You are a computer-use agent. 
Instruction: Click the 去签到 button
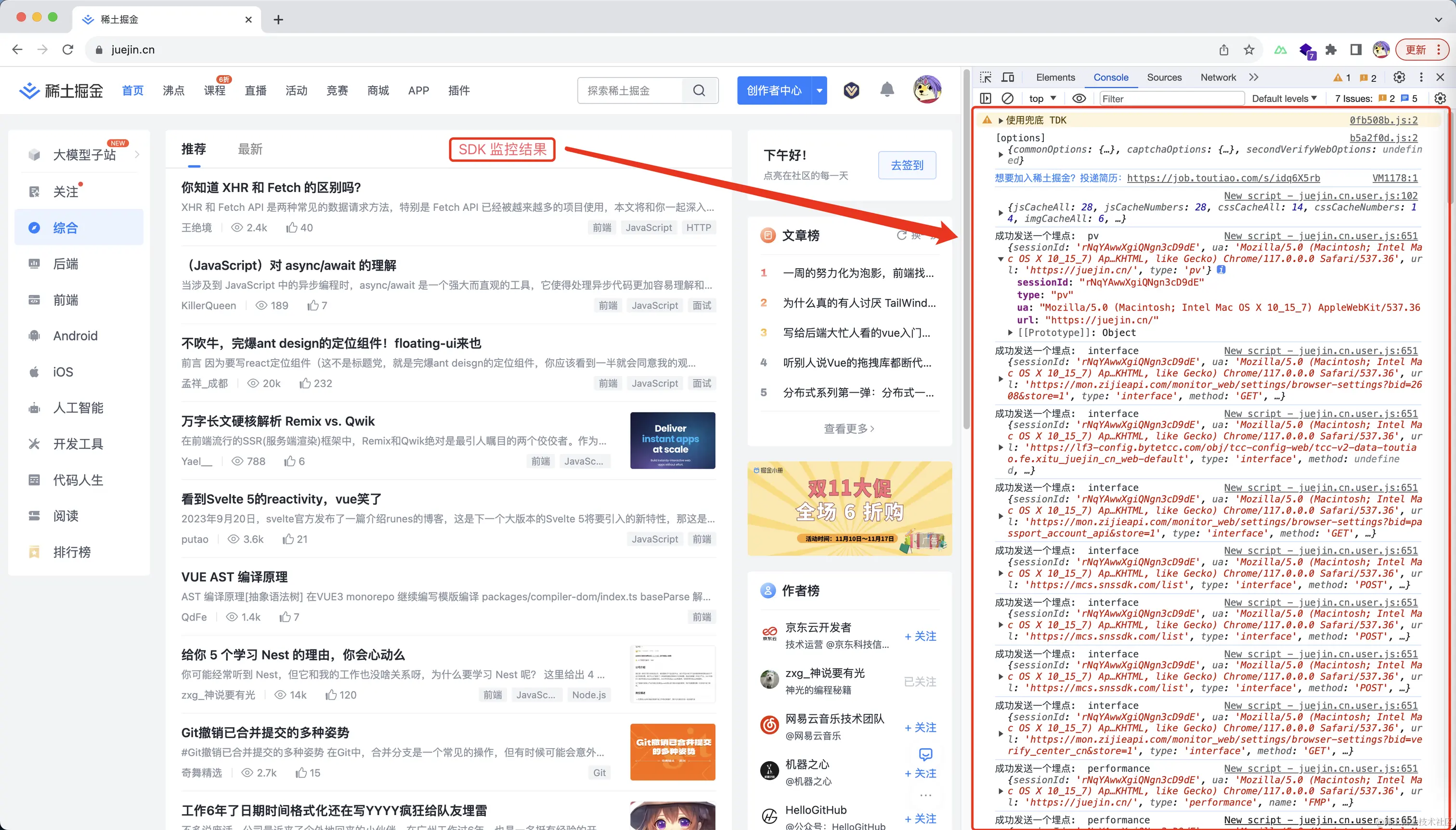907,165
